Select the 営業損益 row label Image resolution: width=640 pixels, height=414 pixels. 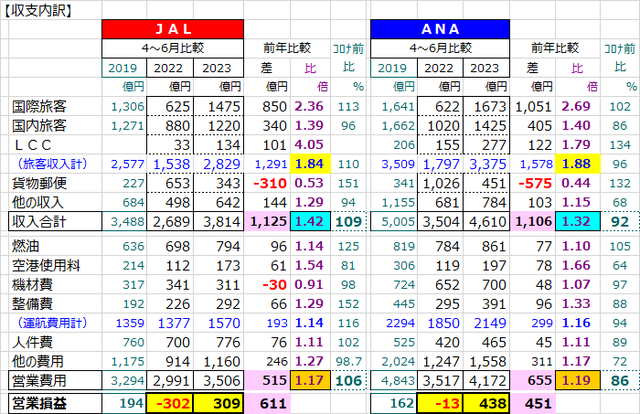click(x=55, y=403)
